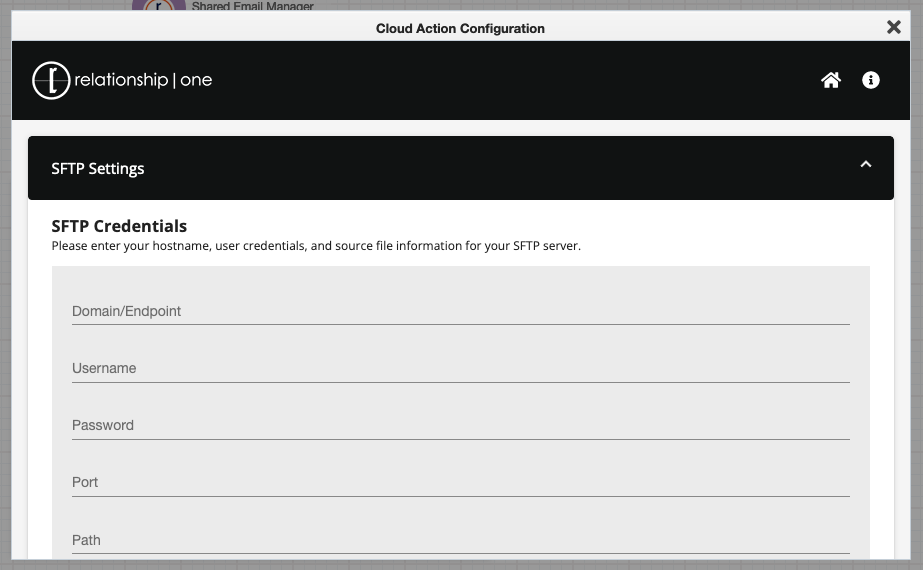Open the home icon in header
Screen dimensions: 923x570
(831, 80)
